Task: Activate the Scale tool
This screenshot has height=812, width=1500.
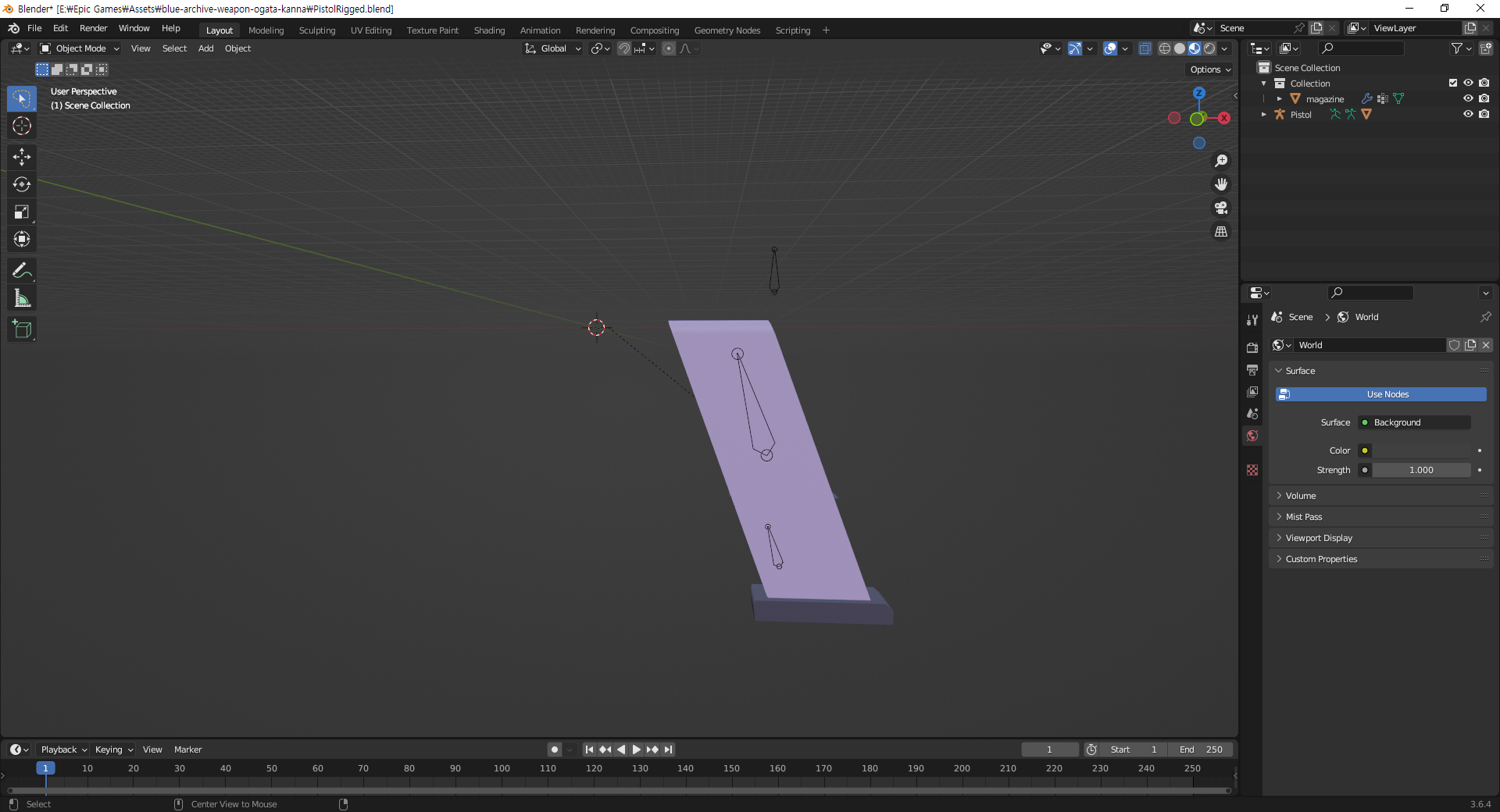Action: point(22,212)
